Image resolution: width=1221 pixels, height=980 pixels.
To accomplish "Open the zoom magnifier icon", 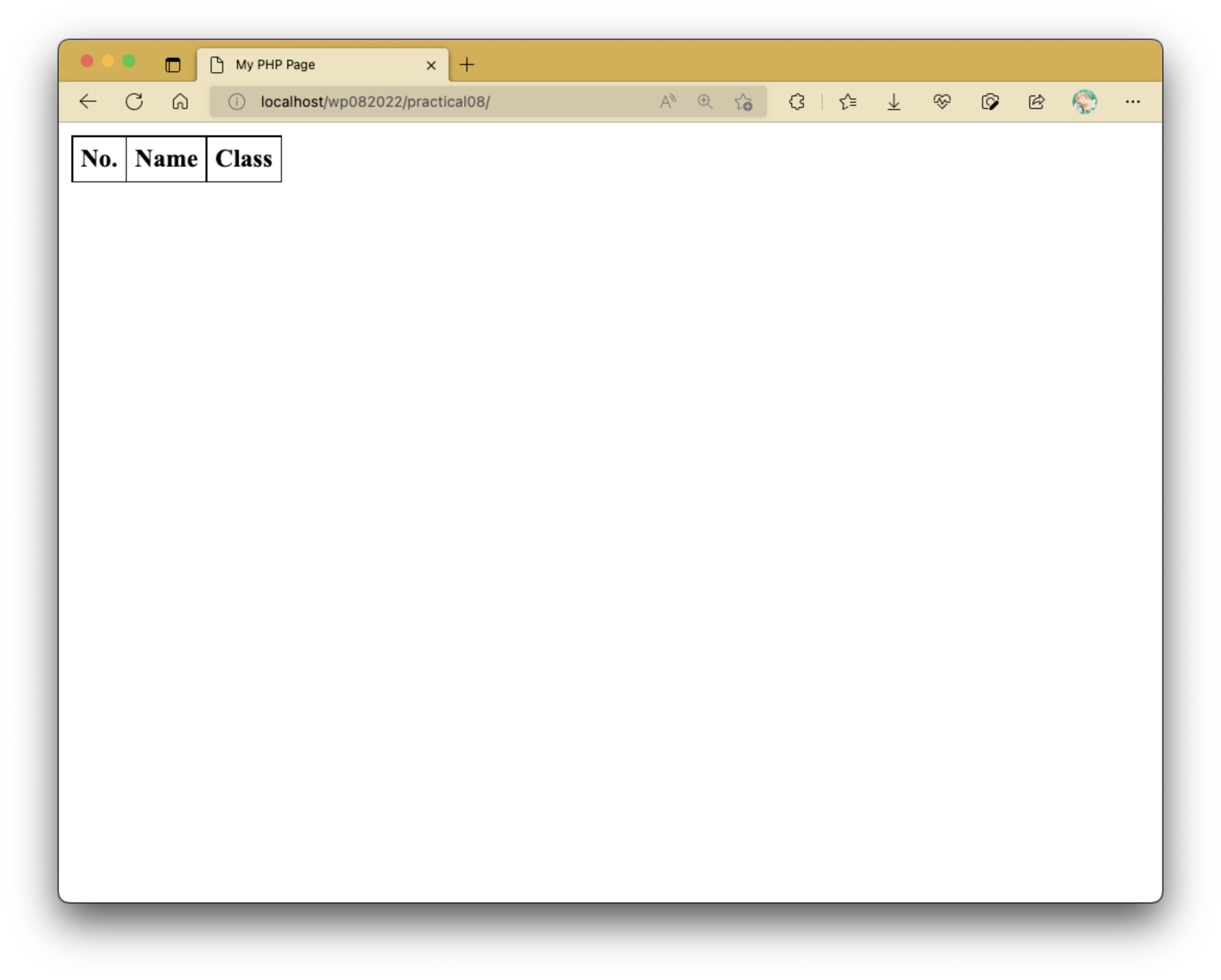I will coord(704,101).
